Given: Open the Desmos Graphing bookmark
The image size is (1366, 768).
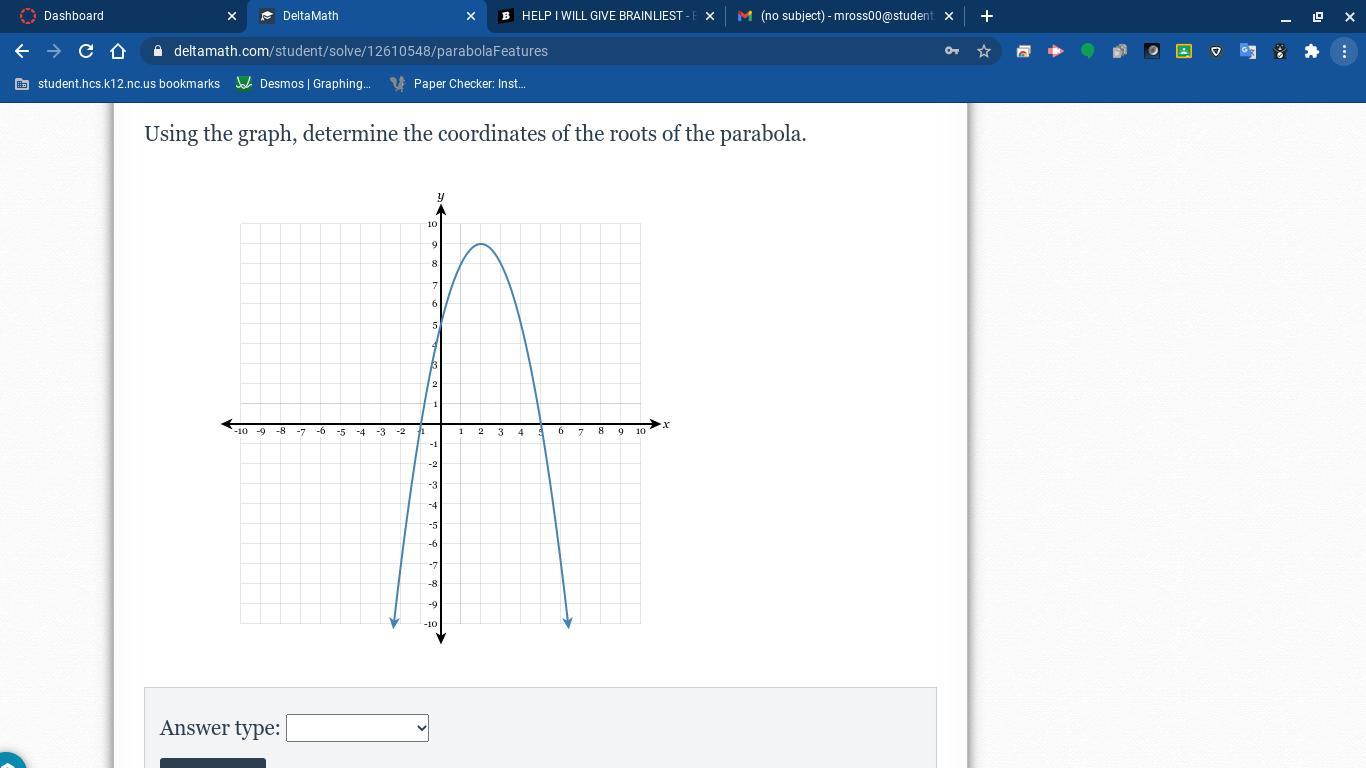Looking at the screenshot, I should point(304,84).
